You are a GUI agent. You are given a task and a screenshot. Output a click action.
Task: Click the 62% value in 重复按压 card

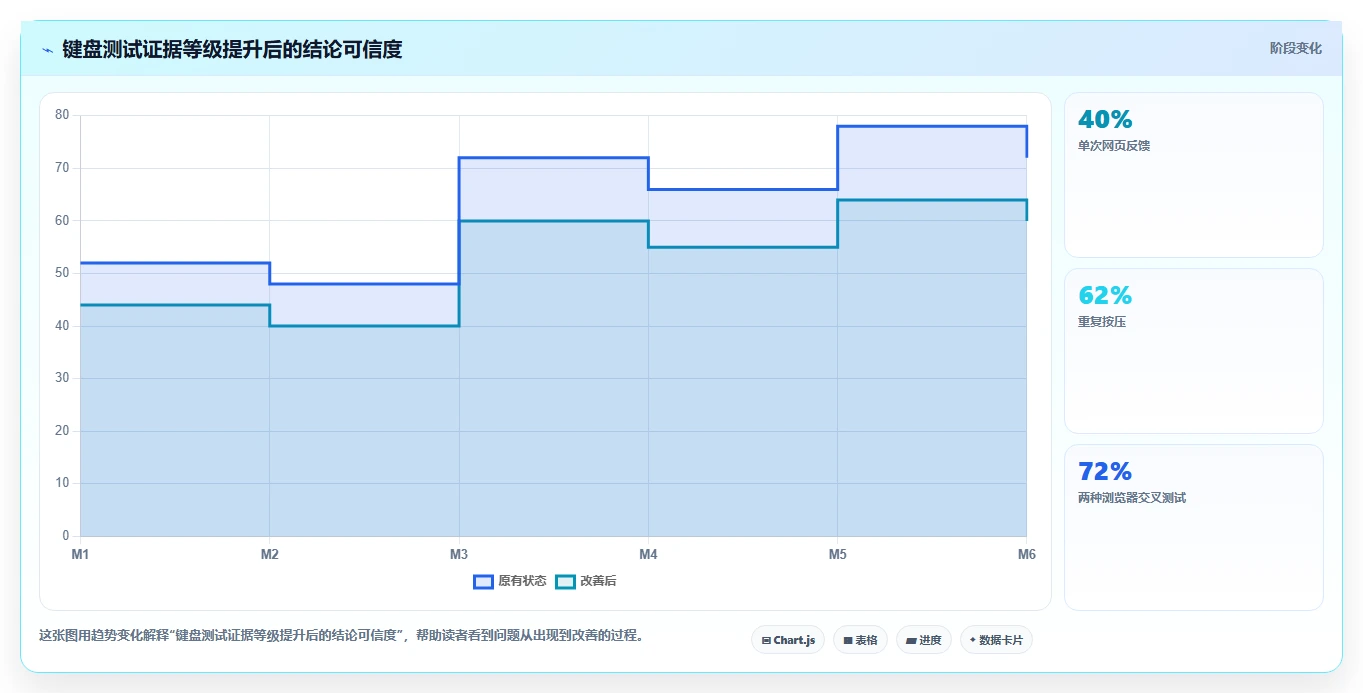(1105, 296)
